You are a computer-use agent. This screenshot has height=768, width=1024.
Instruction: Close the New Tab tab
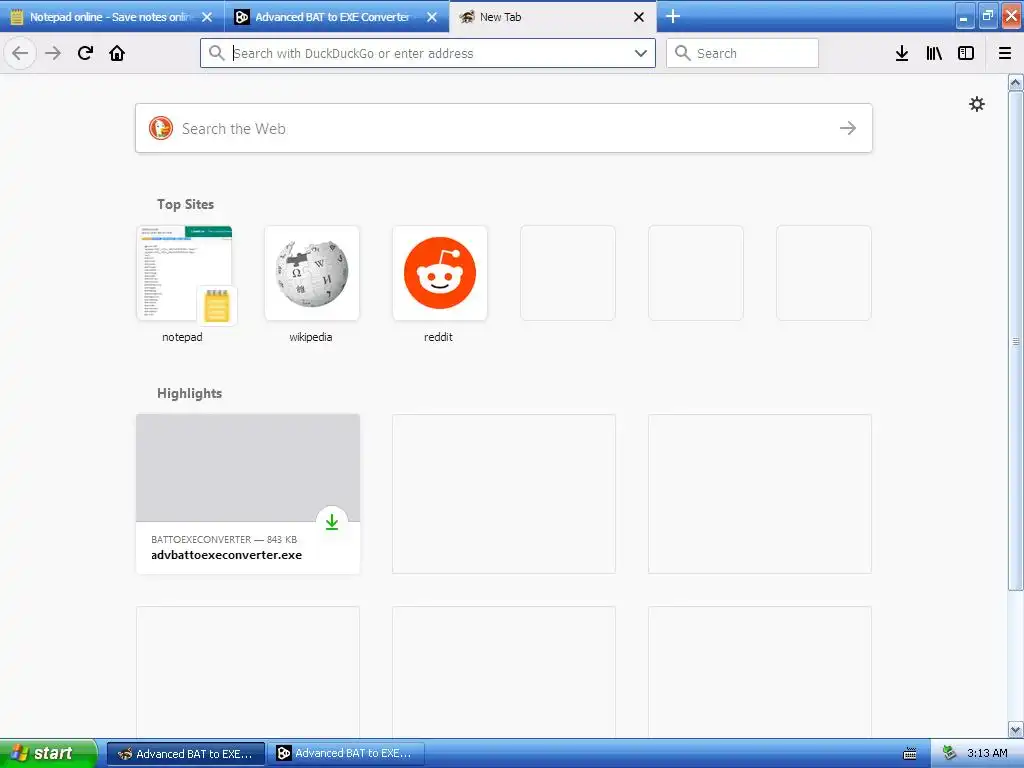pos(639,17)
